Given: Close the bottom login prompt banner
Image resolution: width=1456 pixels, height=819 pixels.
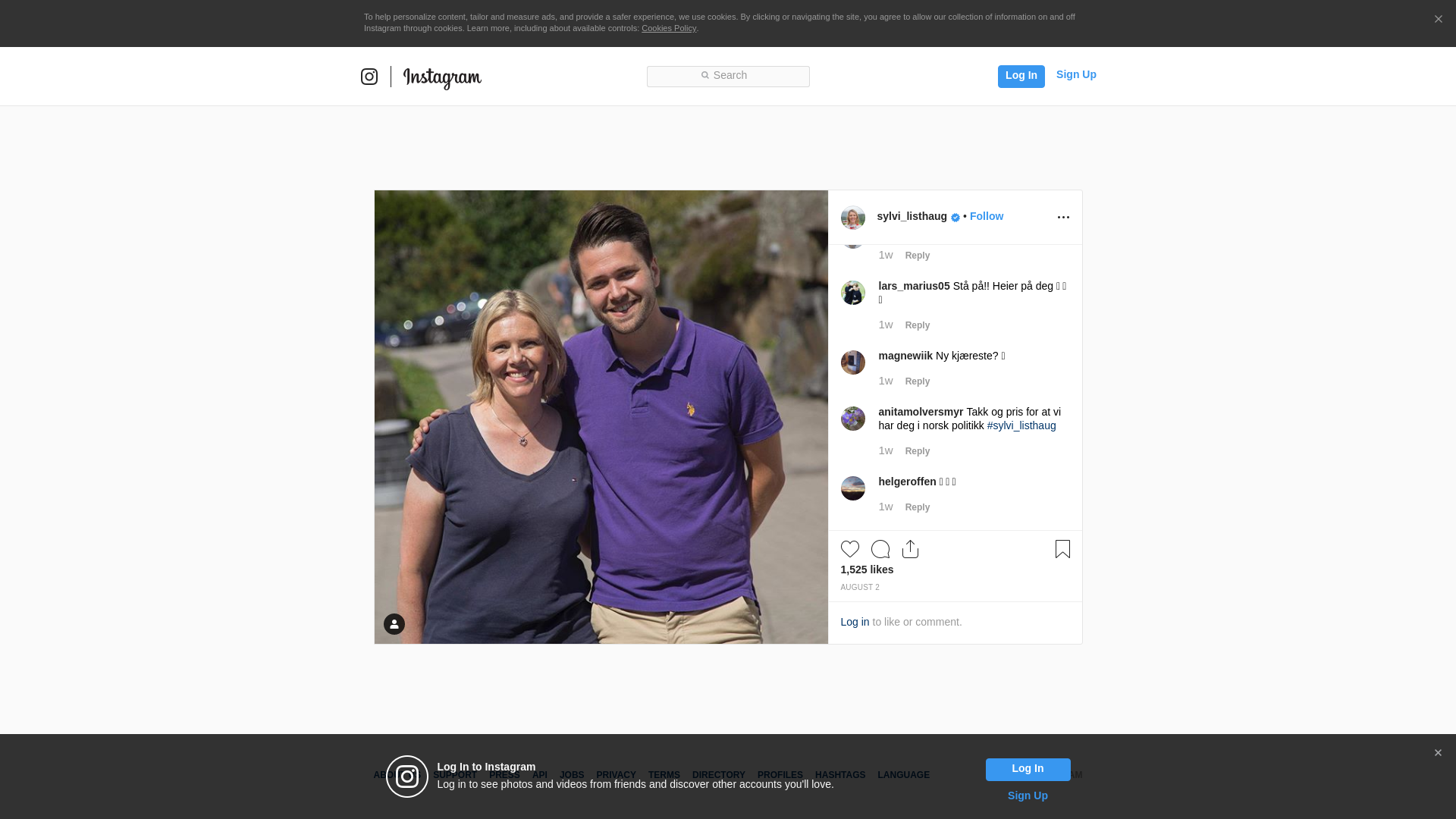Looking at the screenshot, I should (1438, 753).
